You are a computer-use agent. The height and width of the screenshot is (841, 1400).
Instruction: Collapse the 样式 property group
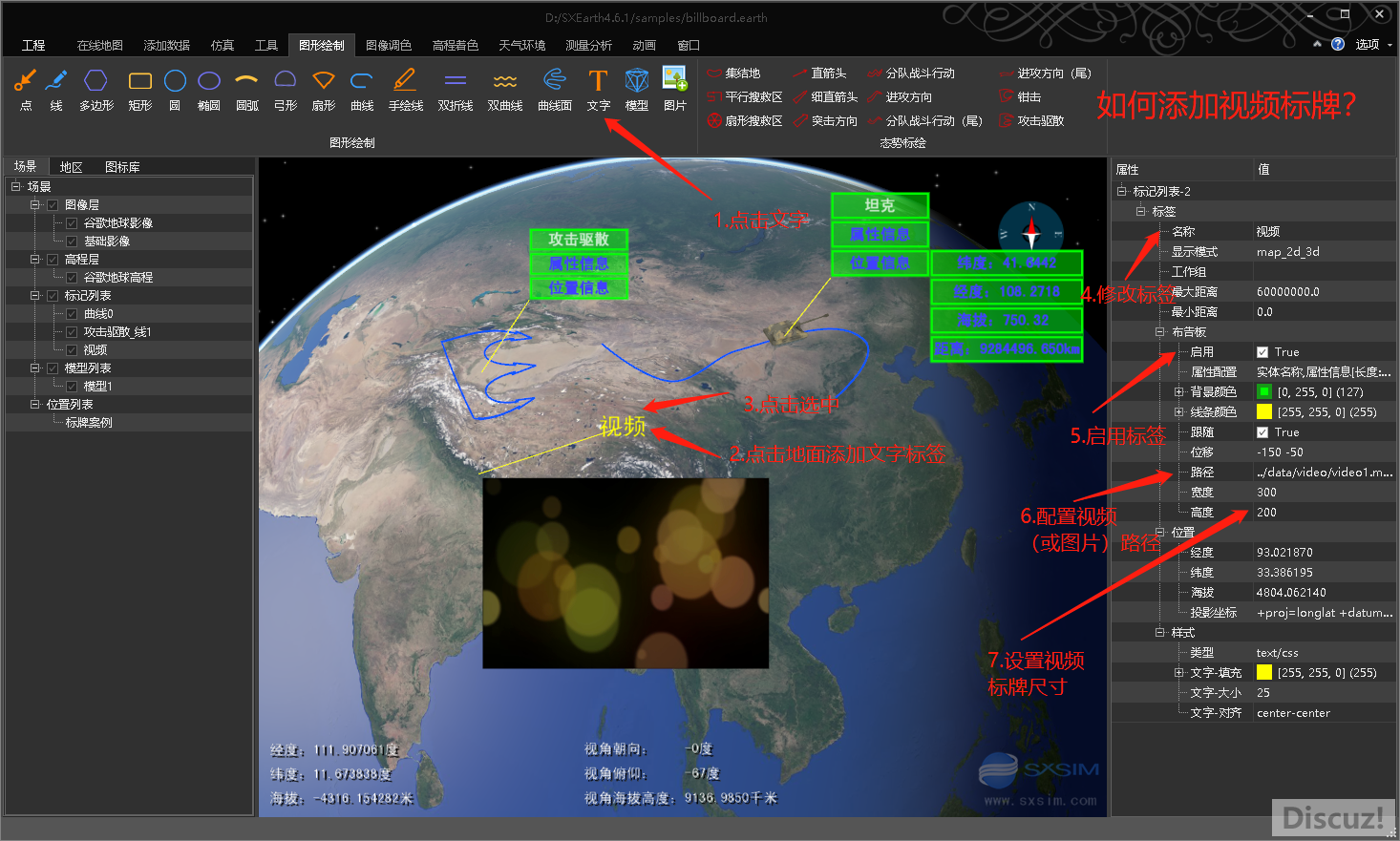tap(1160, 633)
